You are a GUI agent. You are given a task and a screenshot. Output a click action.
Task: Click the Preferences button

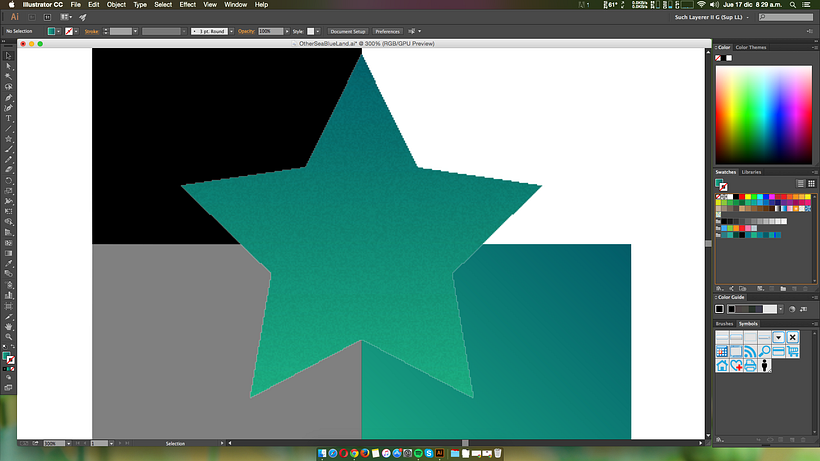[387, 31]
